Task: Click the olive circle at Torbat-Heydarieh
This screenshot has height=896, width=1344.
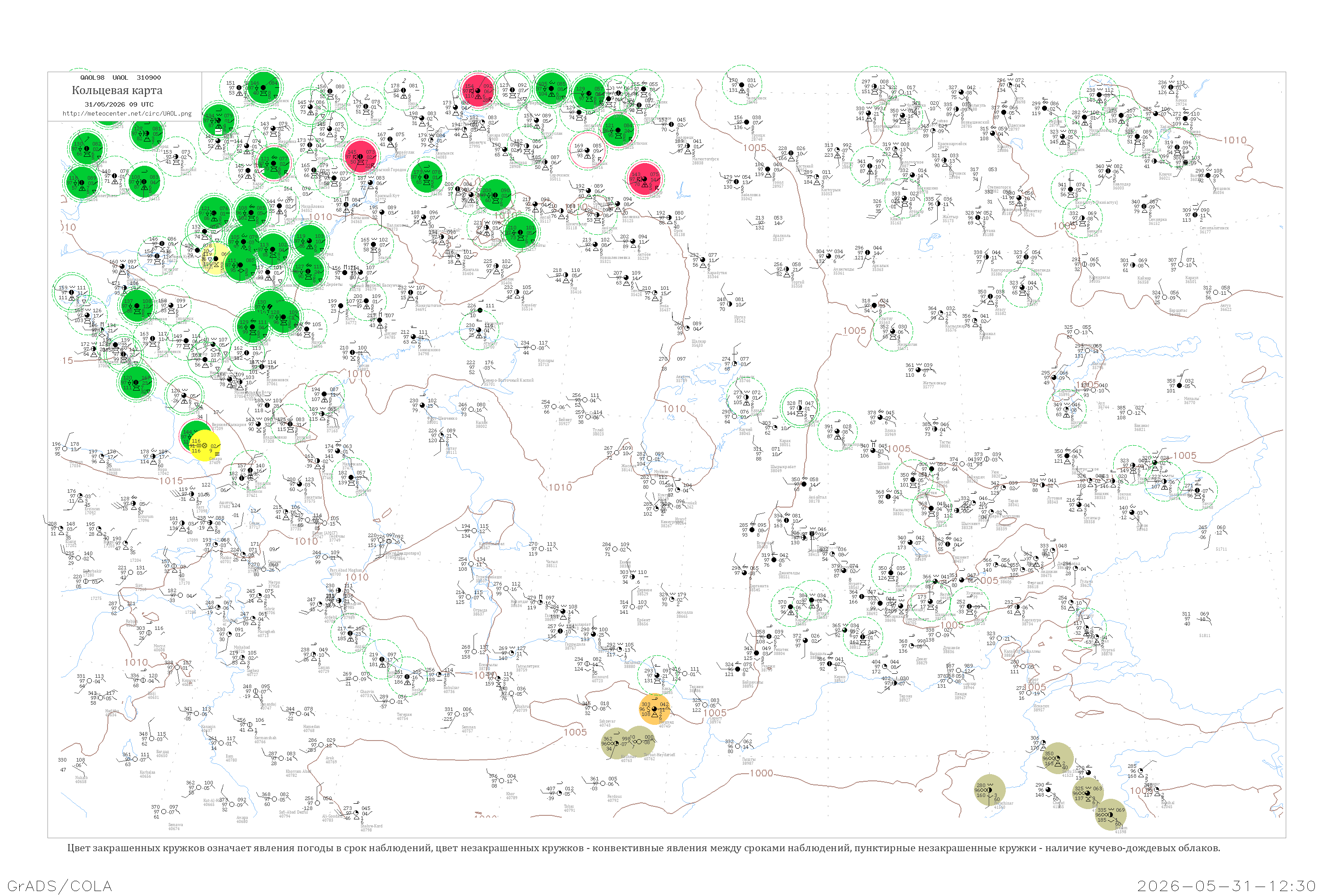Action: 639,742
